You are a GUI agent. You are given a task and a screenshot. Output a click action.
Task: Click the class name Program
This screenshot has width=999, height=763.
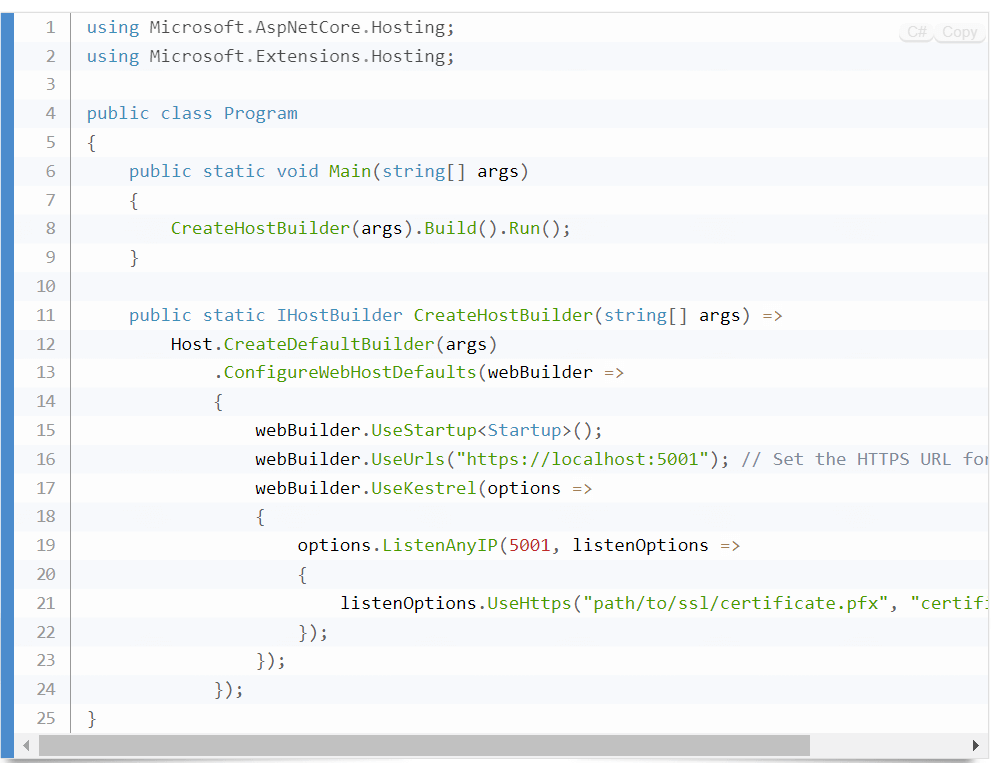point(260,113)
